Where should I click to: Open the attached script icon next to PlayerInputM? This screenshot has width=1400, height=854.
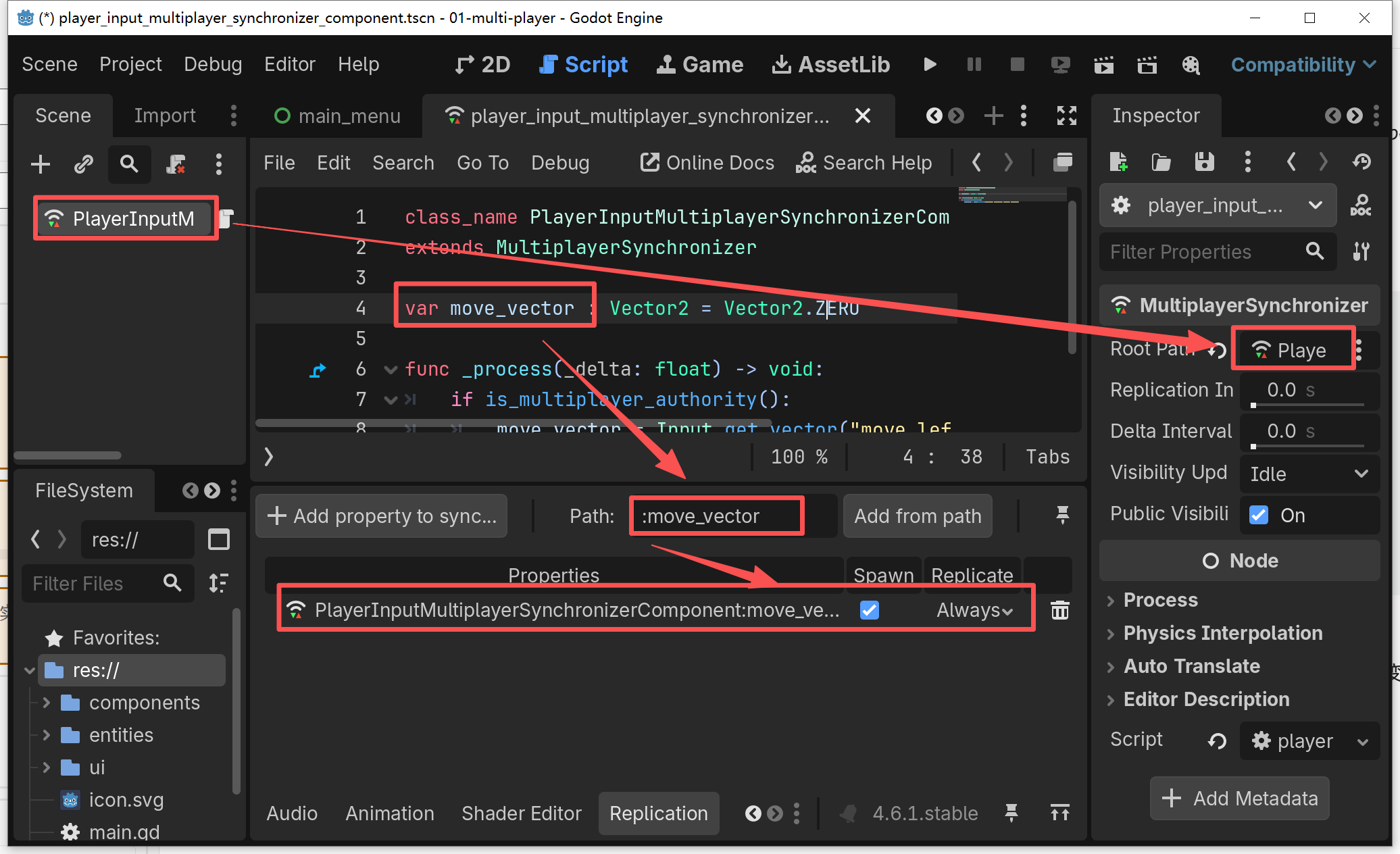point(226,218)
